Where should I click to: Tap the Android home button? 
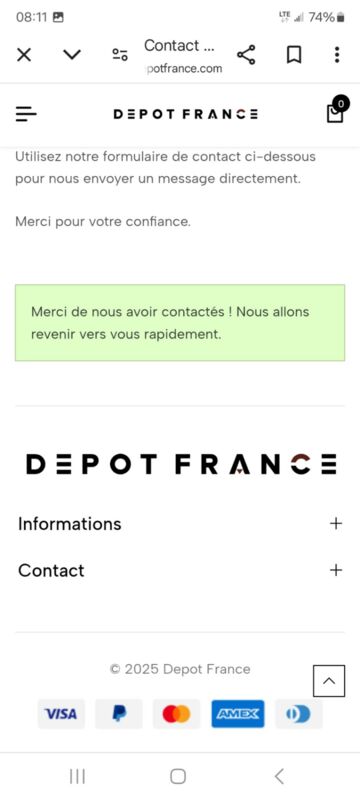[177, 777]
